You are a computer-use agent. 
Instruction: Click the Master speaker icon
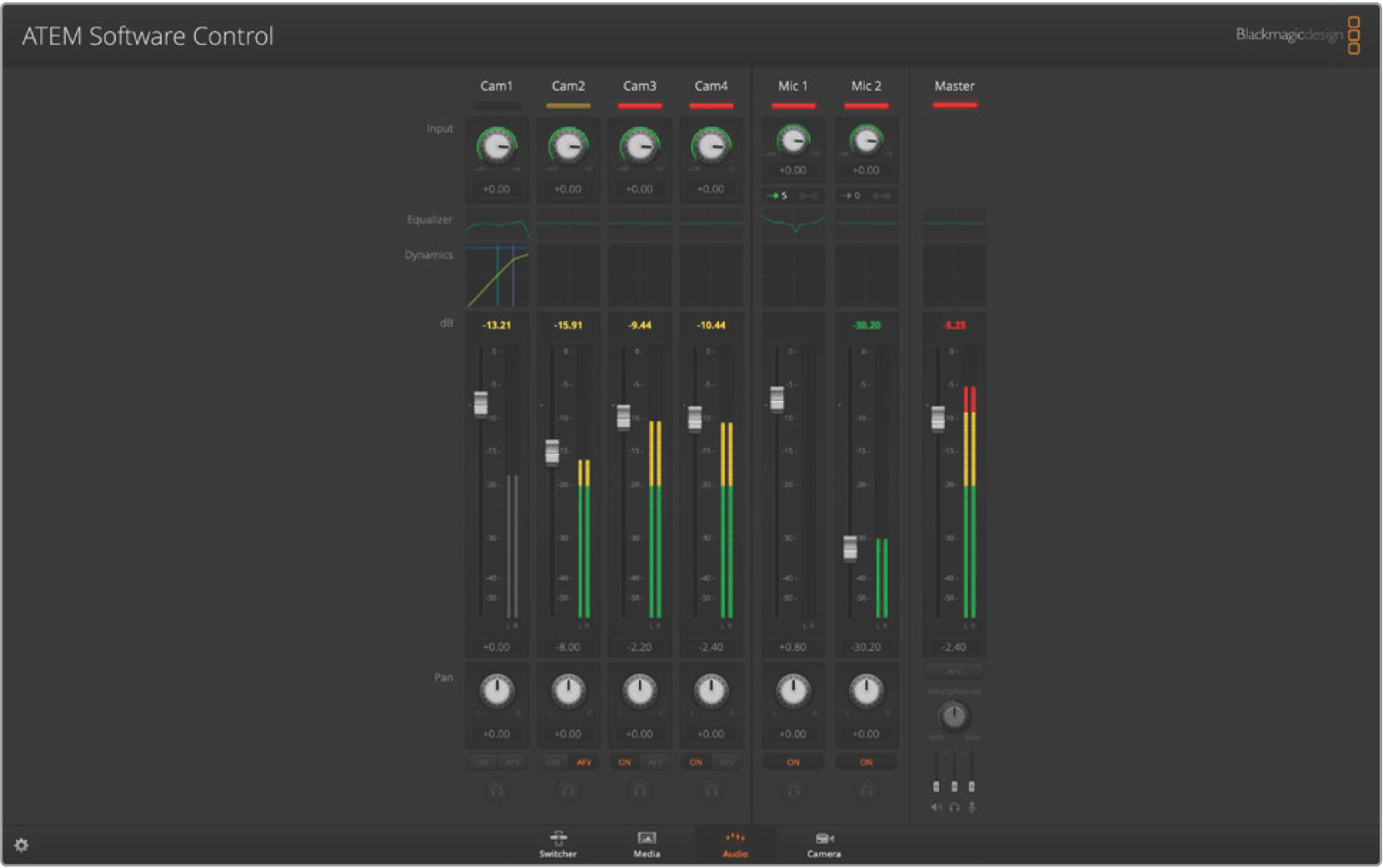coord(936,807)
